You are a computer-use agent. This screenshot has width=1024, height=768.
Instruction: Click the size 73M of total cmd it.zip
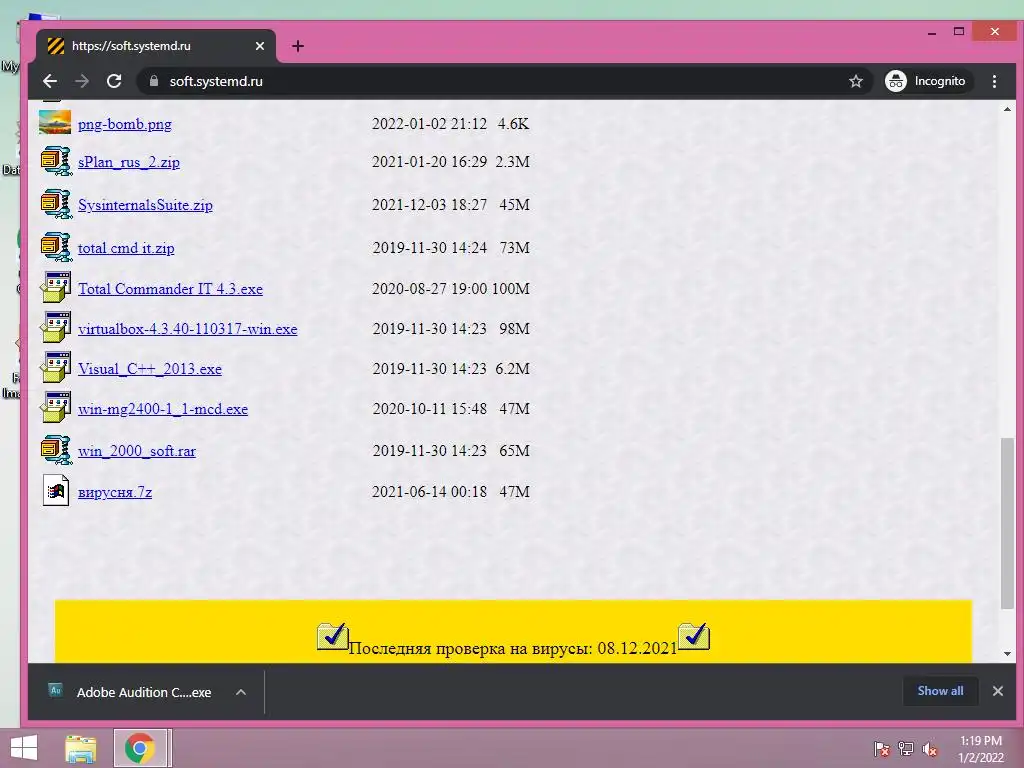pos(514,248)
